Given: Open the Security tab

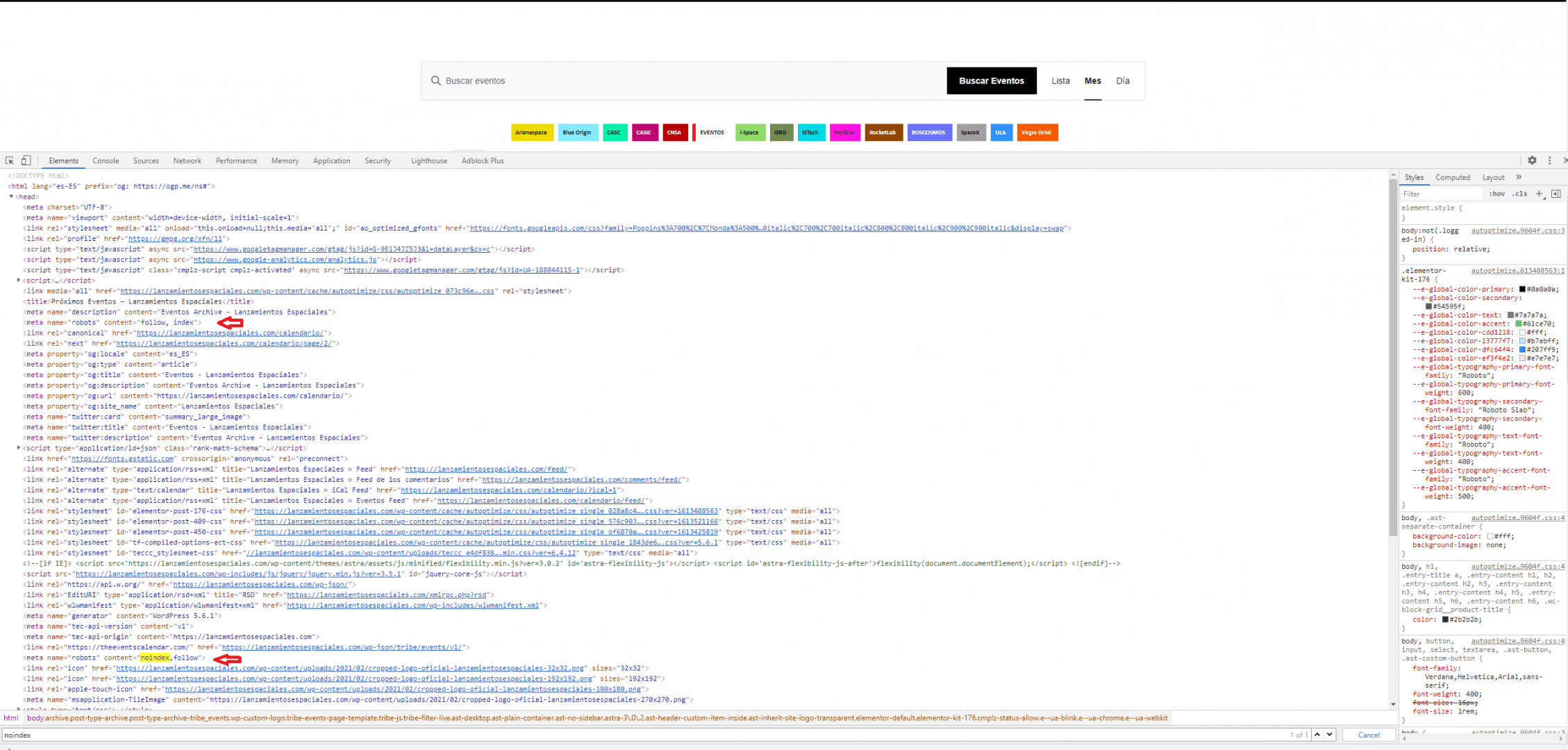Looking at the screenshot, I should coord(378,160).
